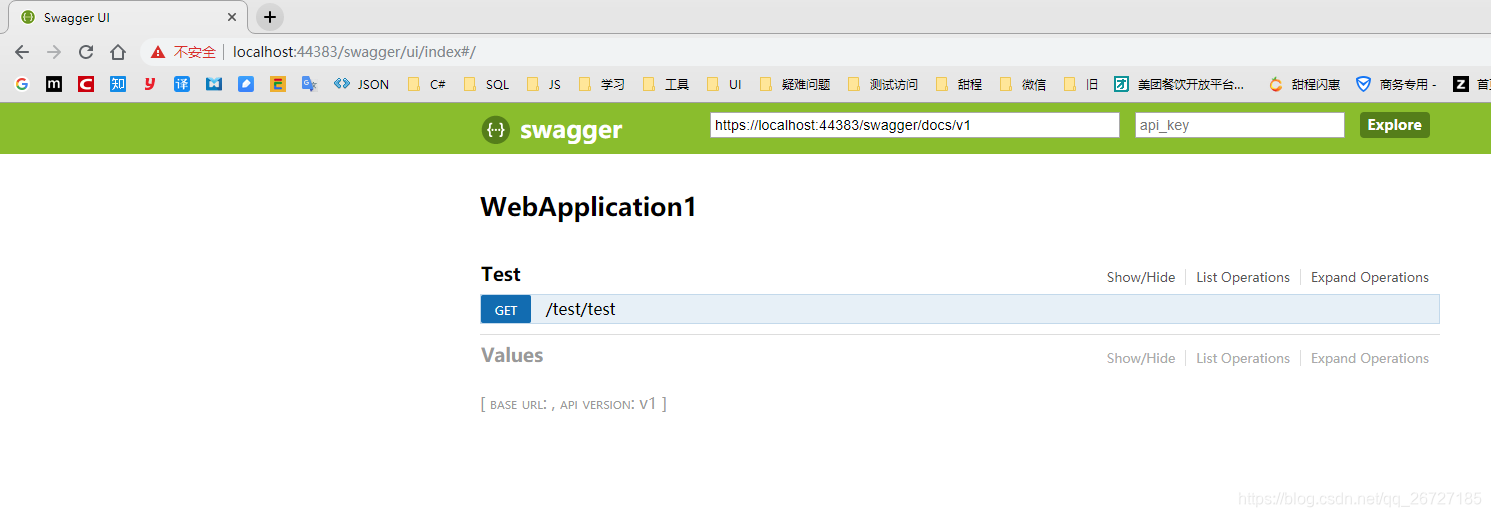Open the C# bookmarks folder
This screenshot has width=1491, height=517.
click(x=427, y=84)
